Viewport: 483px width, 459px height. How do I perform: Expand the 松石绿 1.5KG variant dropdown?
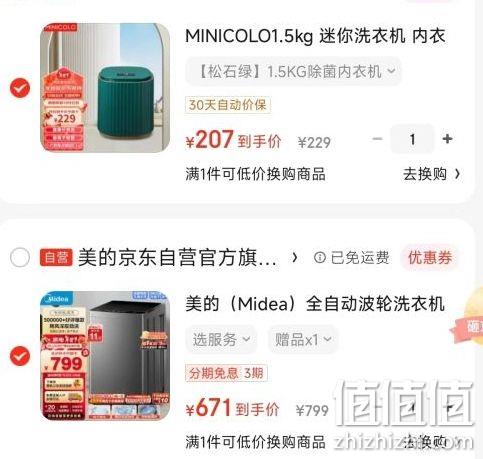tap(293, 71)
